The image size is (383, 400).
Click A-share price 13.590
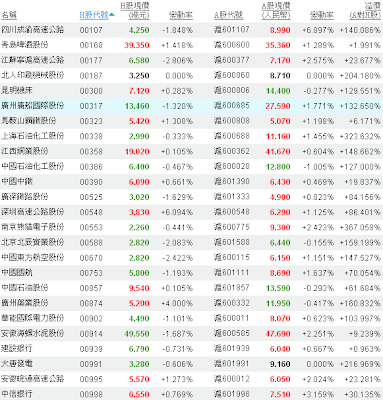(278, 288)
